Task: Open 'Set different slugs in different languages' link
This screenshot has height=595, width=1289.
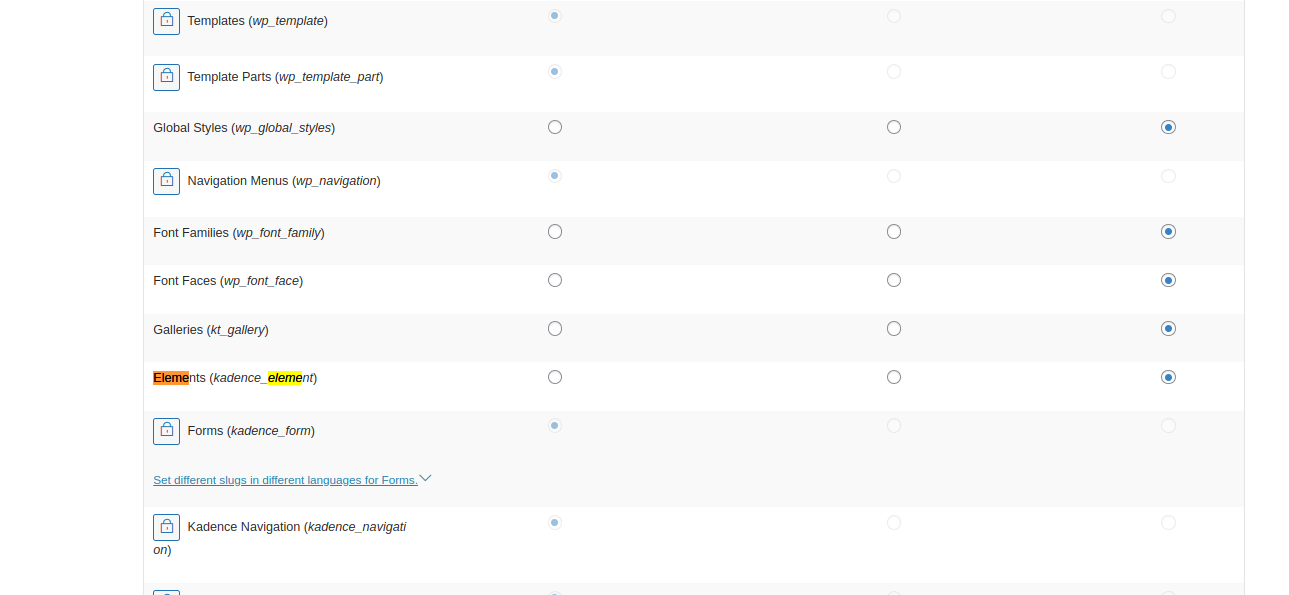Action: pyautogui.click(x=285, y=480)
